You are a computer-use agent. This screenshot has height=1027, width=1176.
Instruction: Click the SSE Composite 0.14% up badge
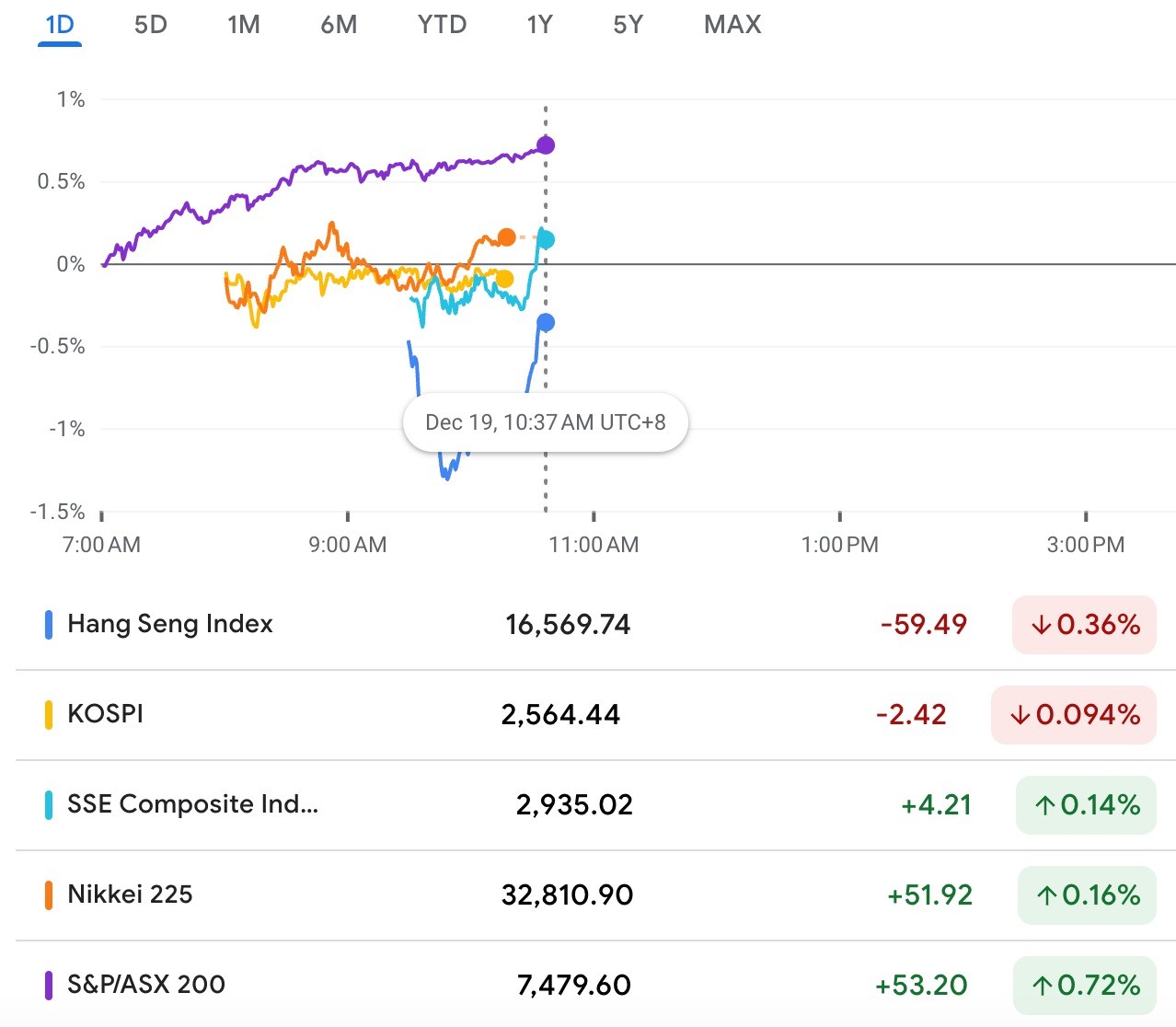pos(1086,805)
